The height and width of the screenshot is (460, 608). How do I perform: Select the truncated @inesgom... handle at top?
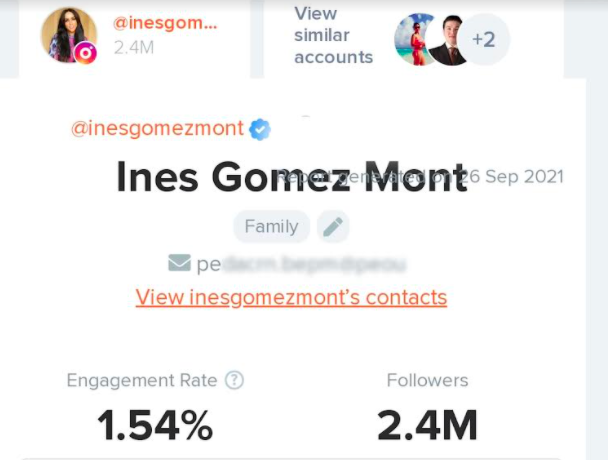click(x=164, y=22)
